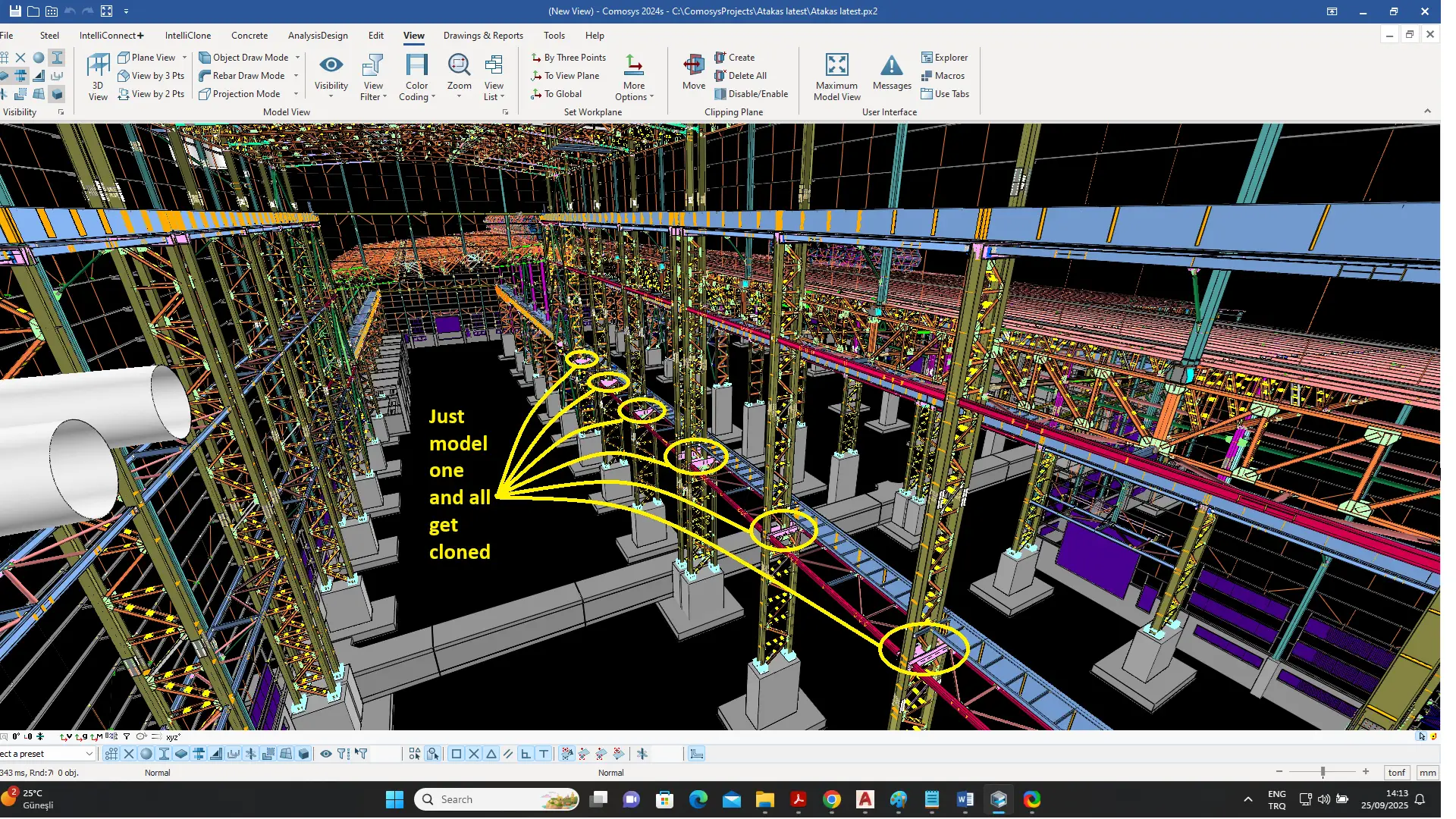Screen dimensions: 1456x819
Task: Switch to the Drawings & Reports tab
Action: (483, 36)
